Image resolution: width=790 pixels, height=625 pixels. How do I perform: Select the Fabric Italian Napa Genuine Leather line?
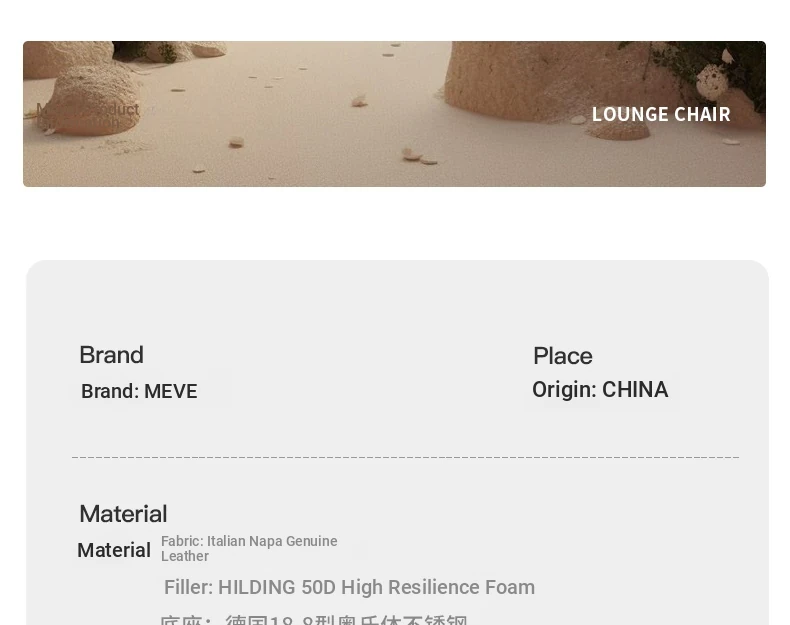point(249,548)
